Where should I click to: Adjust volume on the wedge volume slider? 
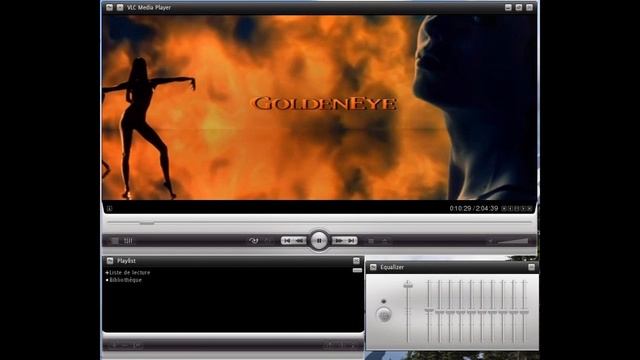tap(513, 241)
